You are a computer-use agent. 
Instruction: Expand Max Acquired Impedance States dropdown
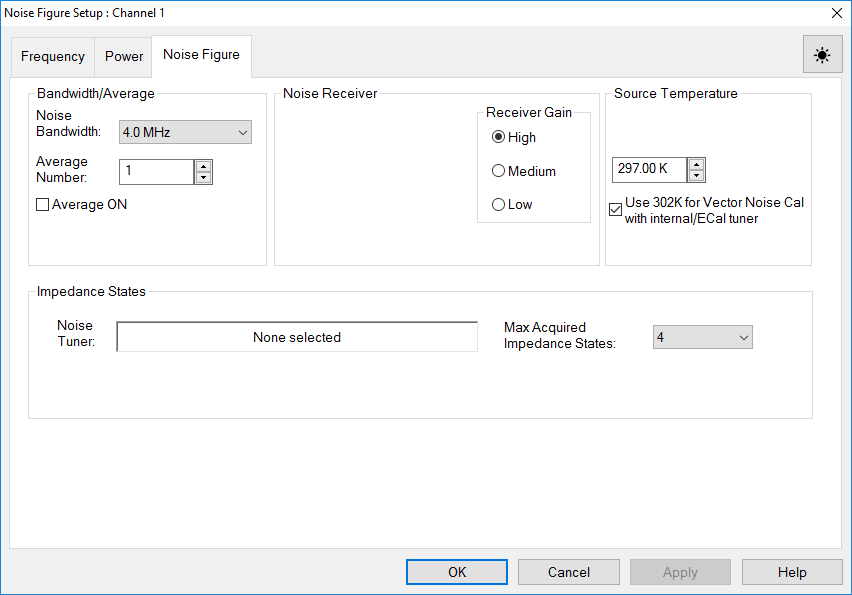[x=702, y=338]
